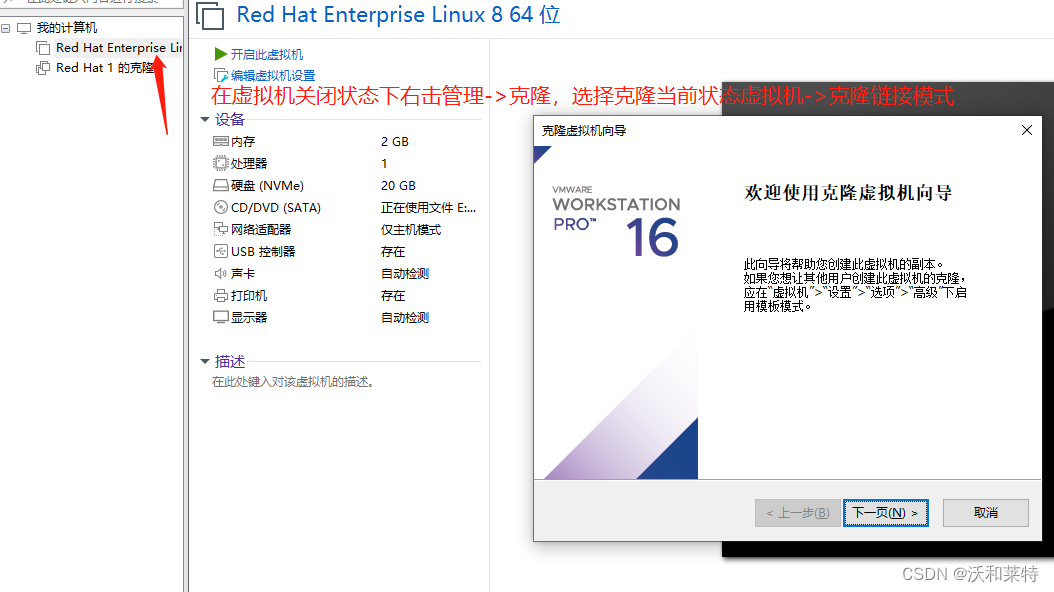The image size is (1054, 592).
Task: Collapse the 设备 devices section
Action: coord(205,120)
